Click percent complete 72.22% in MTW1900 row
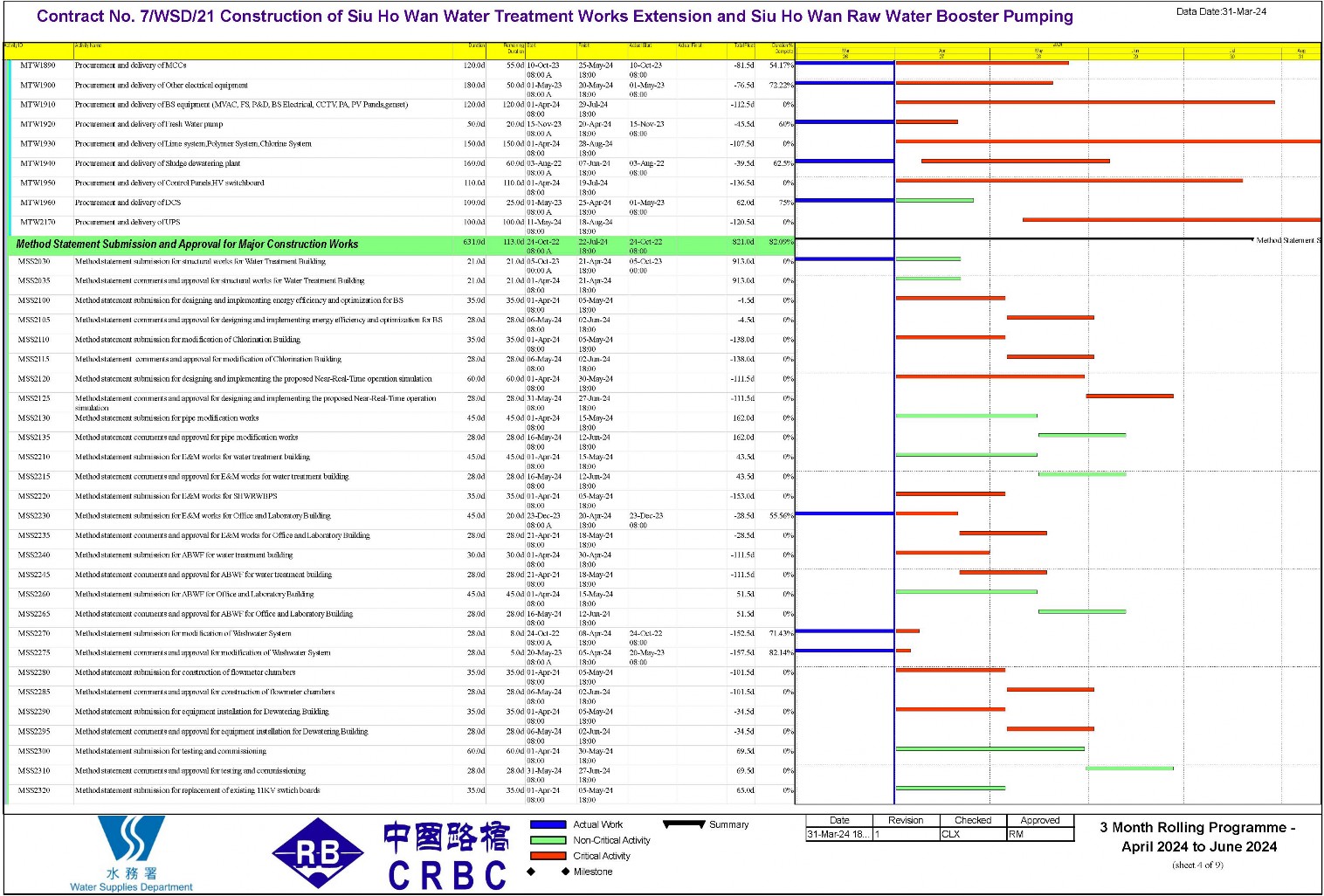The width and height of the screenshot is (1324, 896). click(781, 86)
